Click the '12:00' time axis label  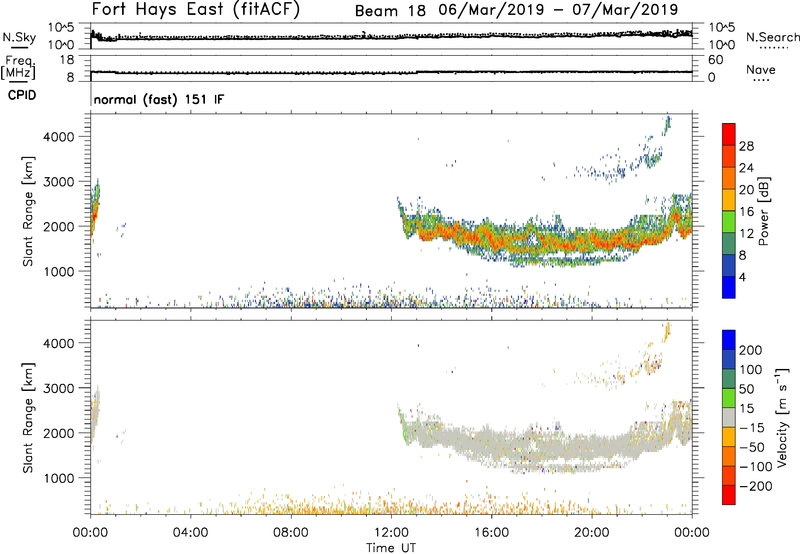click(x=391, y=533)
